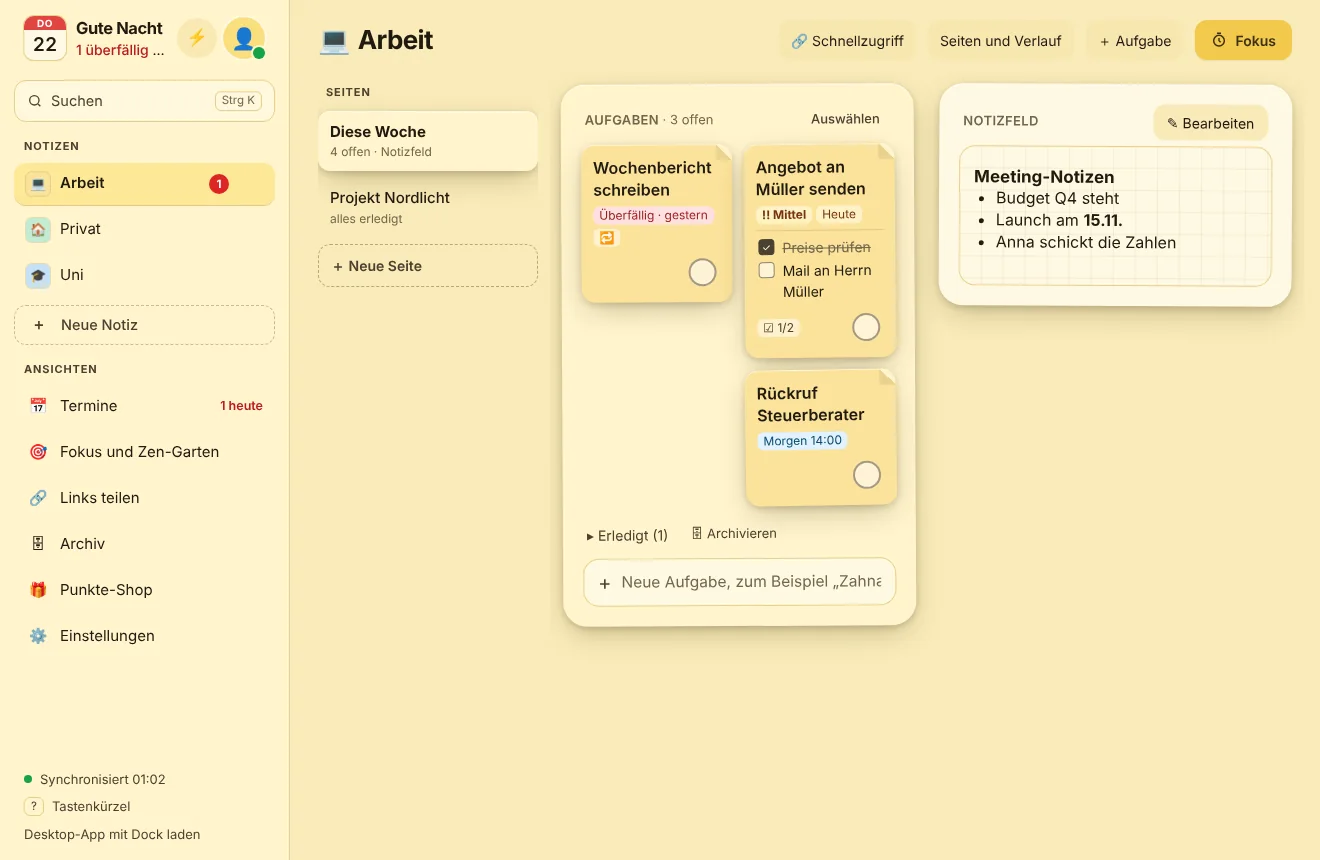Click the cabinet icon beside Archiv

(x=38, y=544)
